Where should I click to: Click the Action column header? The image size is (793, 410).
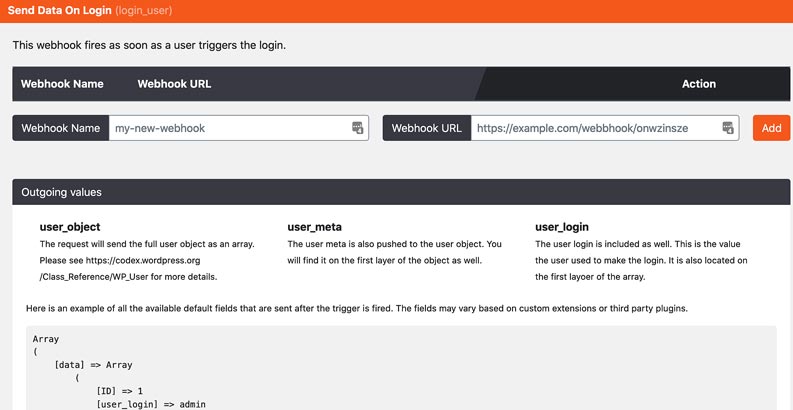(698, 84)
